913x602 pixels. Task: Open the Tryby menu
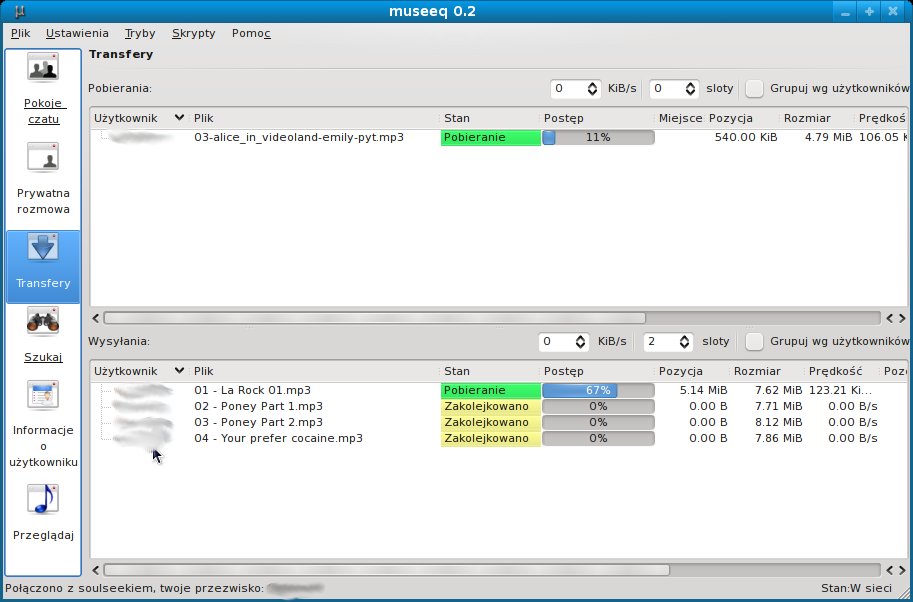click(140, 33)
